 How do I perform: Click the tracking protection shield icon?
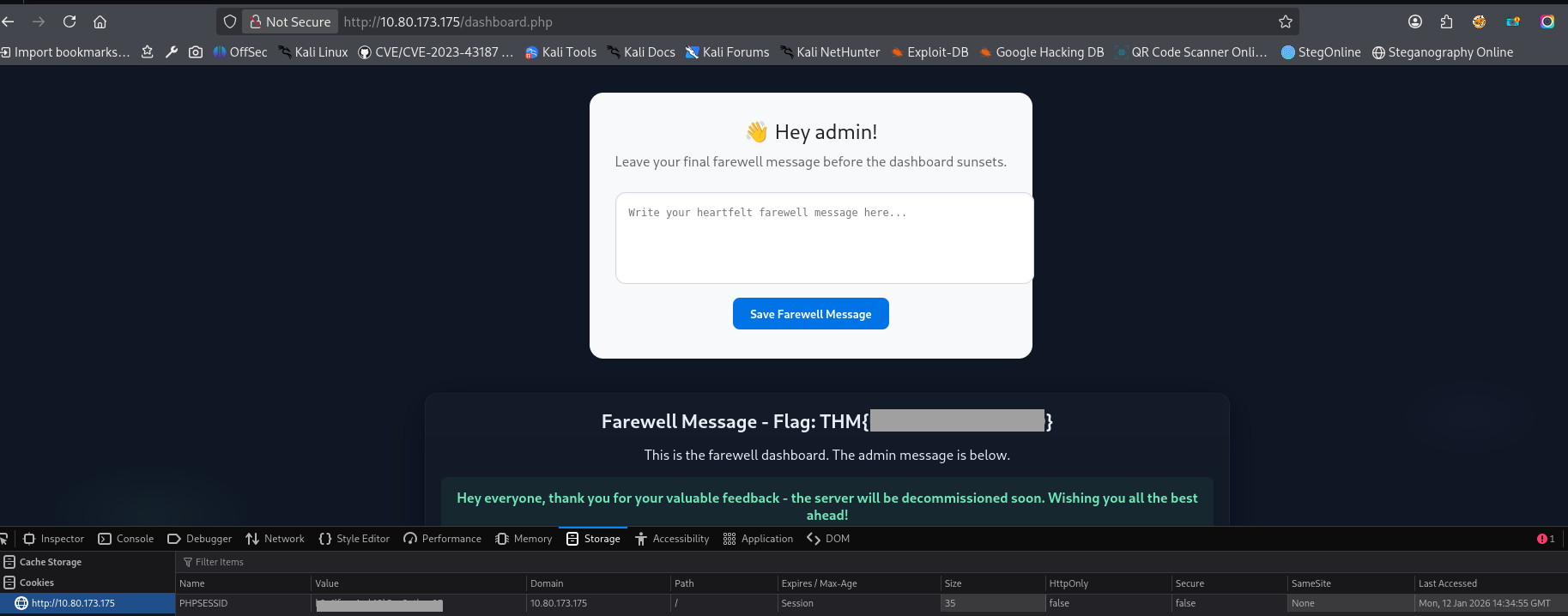pos(230,21)
